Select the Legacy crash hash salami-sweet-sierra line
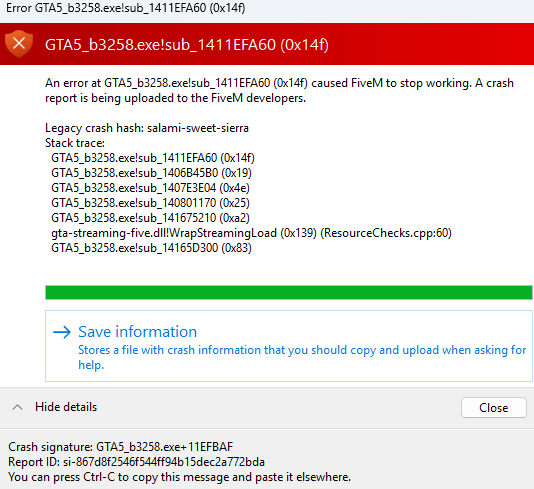This screenshot has width=534, height=489. [147, 128]
